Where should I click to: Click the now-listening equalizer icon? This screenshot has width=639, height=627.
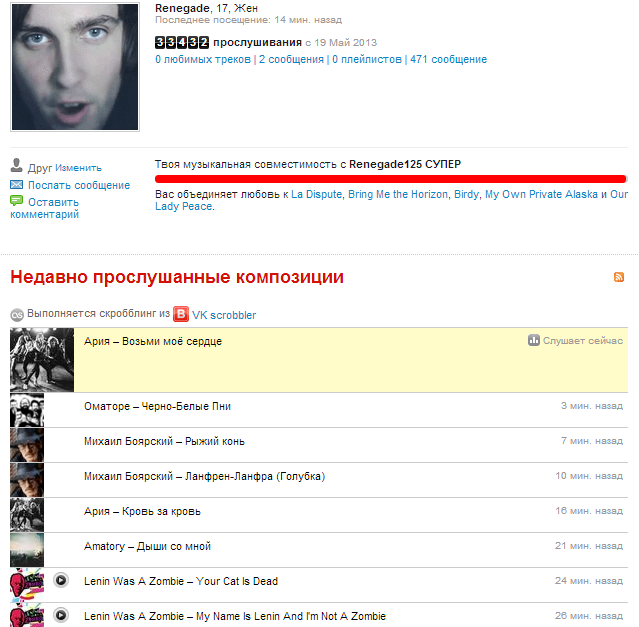click(533, 340)
